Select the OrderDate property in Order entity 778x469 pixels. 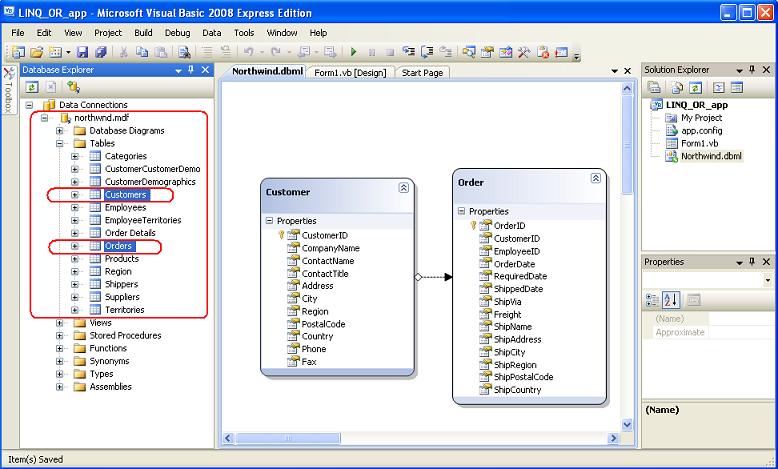point(514,264)
